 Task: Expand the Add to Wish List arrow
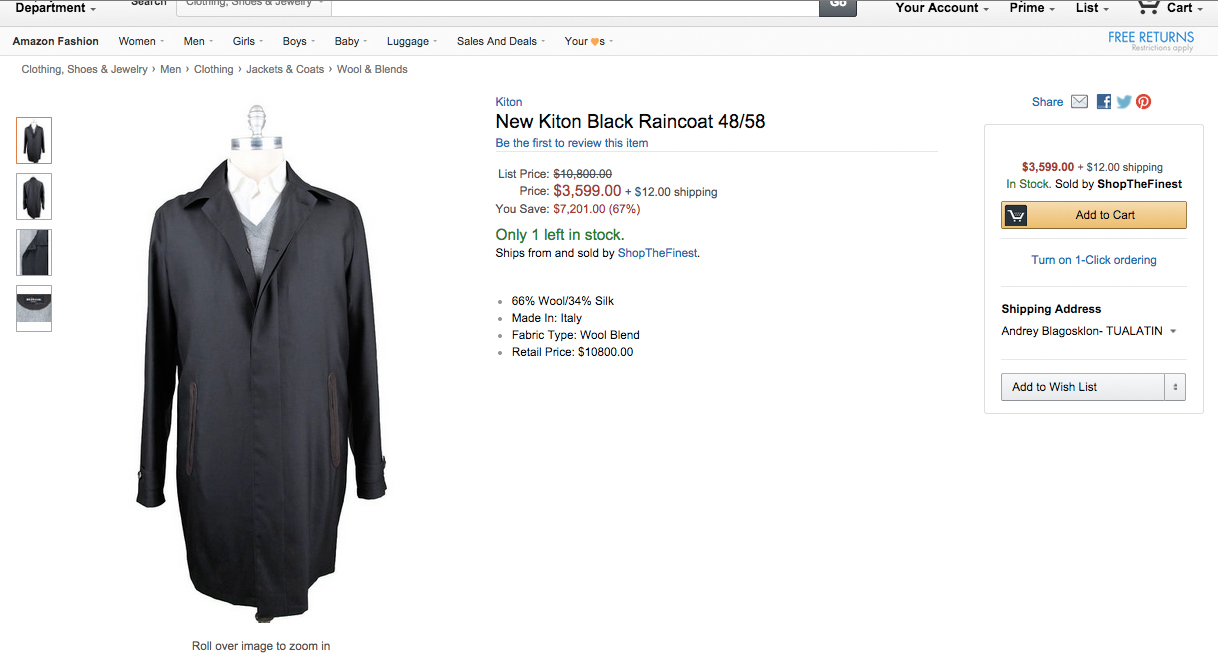coord(1175,387)
